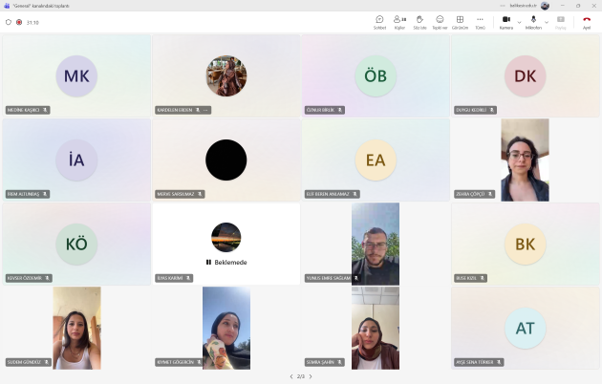
Task: Select the DK avatar tile
Action: pyautogui.click(x=525, y=76)
